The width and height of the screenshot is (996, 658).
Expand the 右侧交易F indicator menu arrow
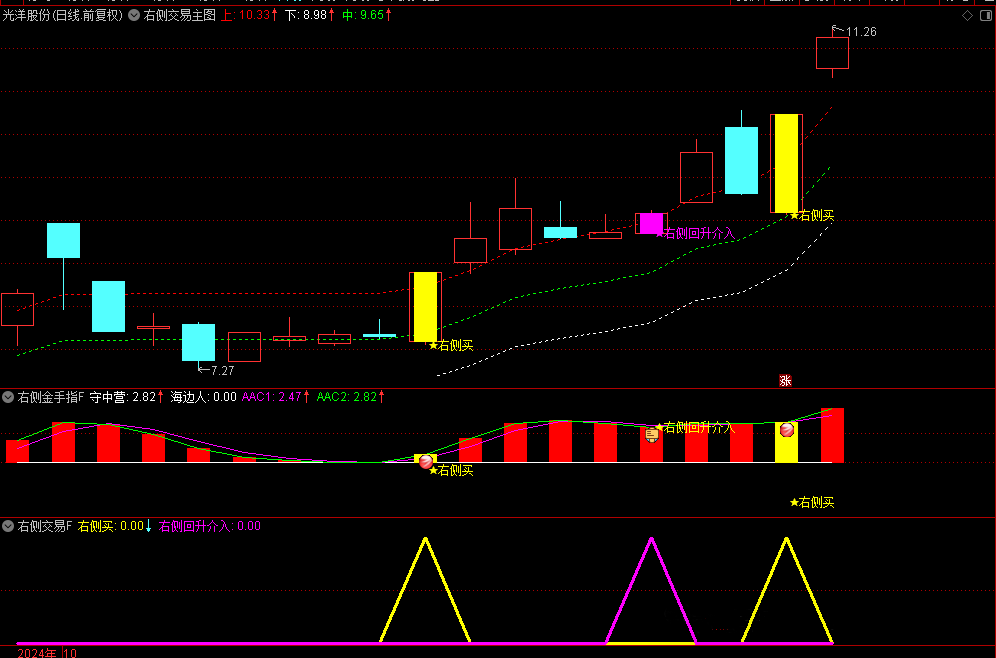[8, 526]
